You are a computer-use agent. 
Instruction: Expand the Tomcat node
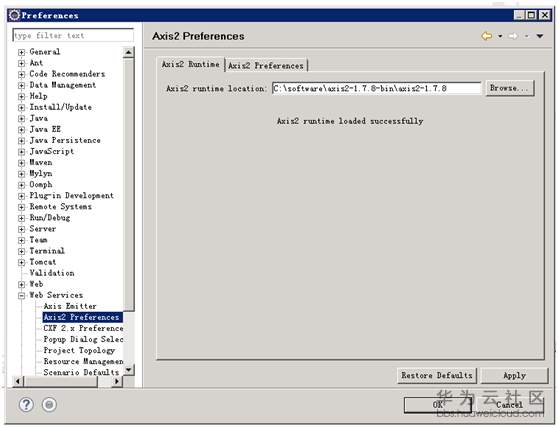tap(22, 263)
